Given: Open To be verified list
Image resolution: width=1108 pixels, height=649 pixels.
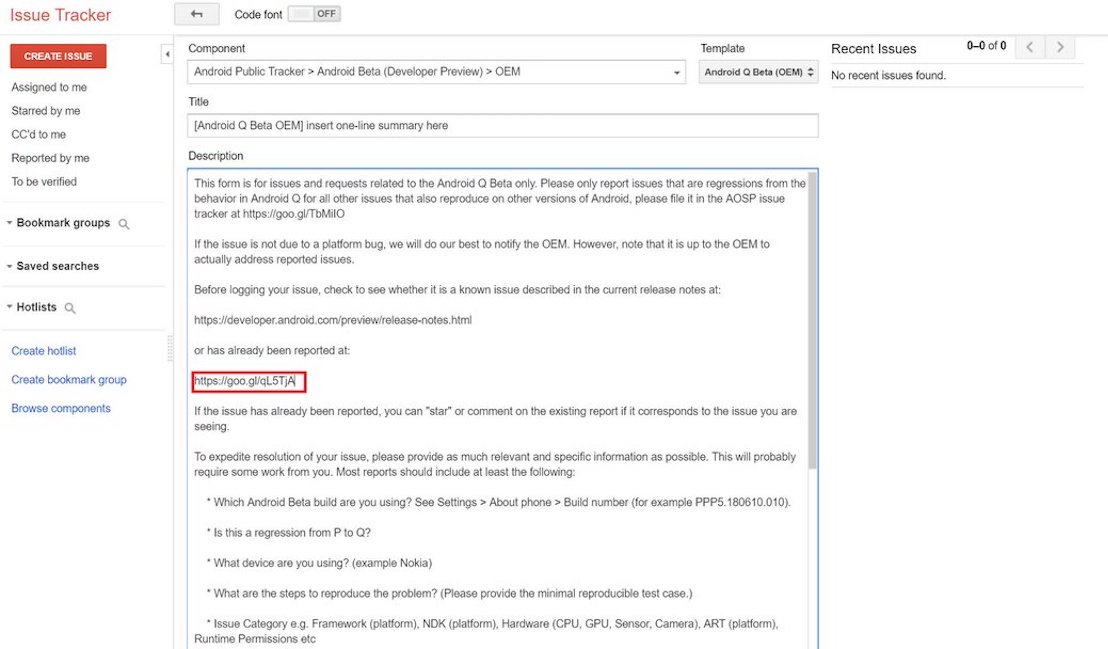Looking at the screenshot, I should click(44, 182).
